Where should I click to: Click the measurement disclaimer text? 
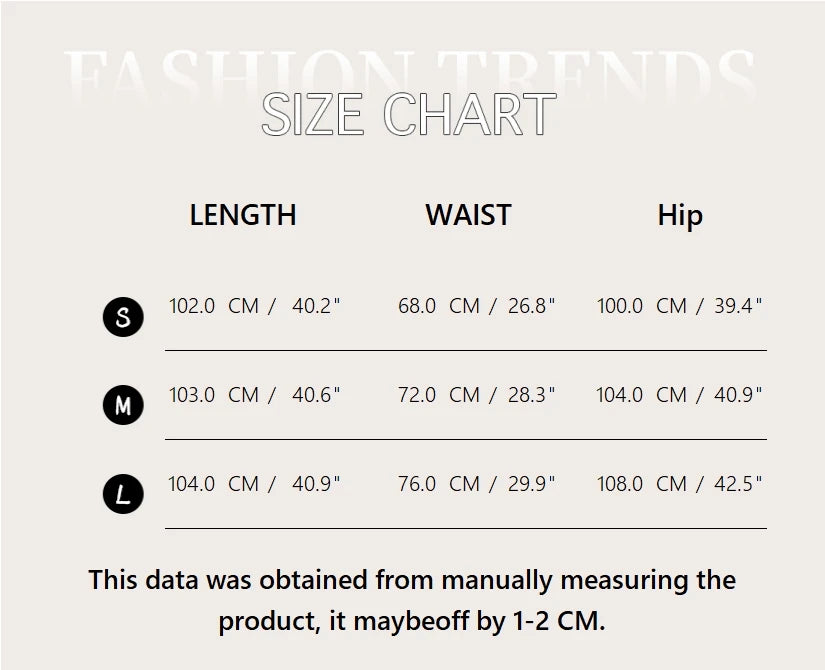(412, 600)
